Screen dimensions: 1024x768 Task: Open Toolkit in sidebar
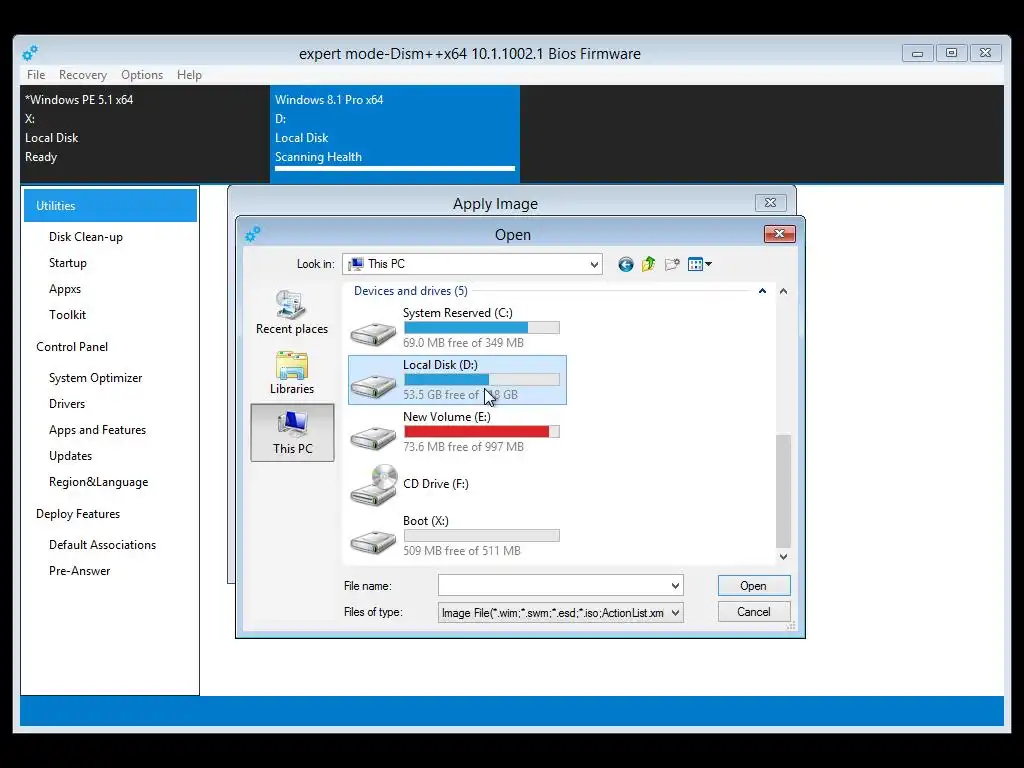(67, 315)
